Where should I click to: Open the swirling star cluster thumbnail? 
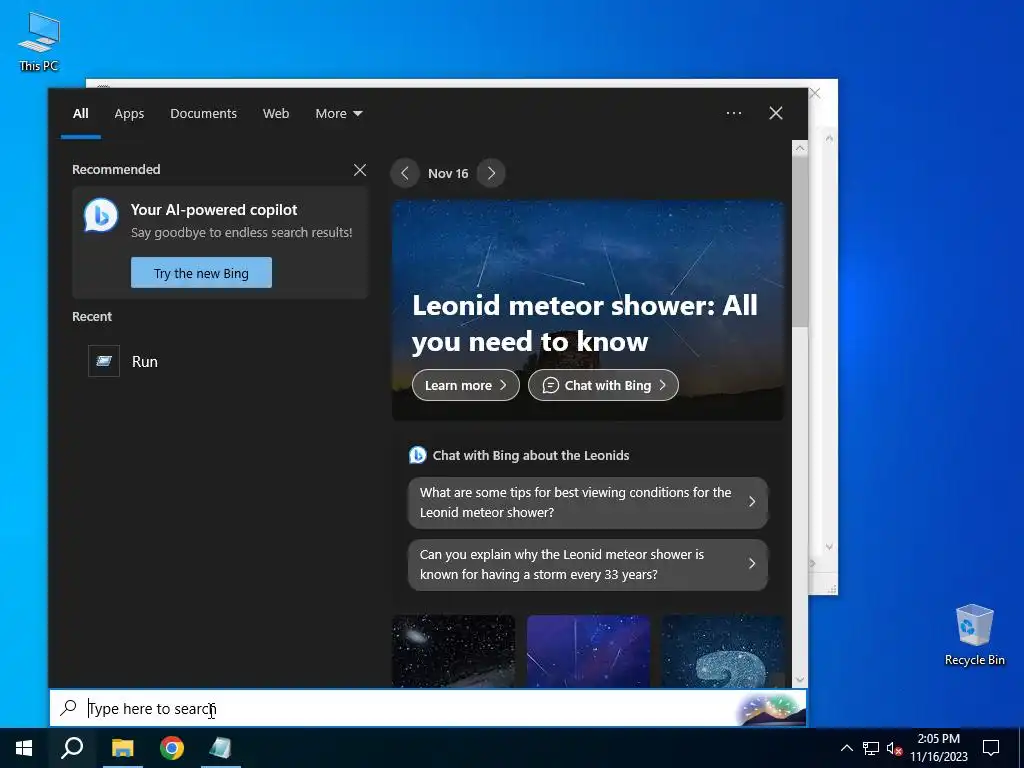(723, 650)
